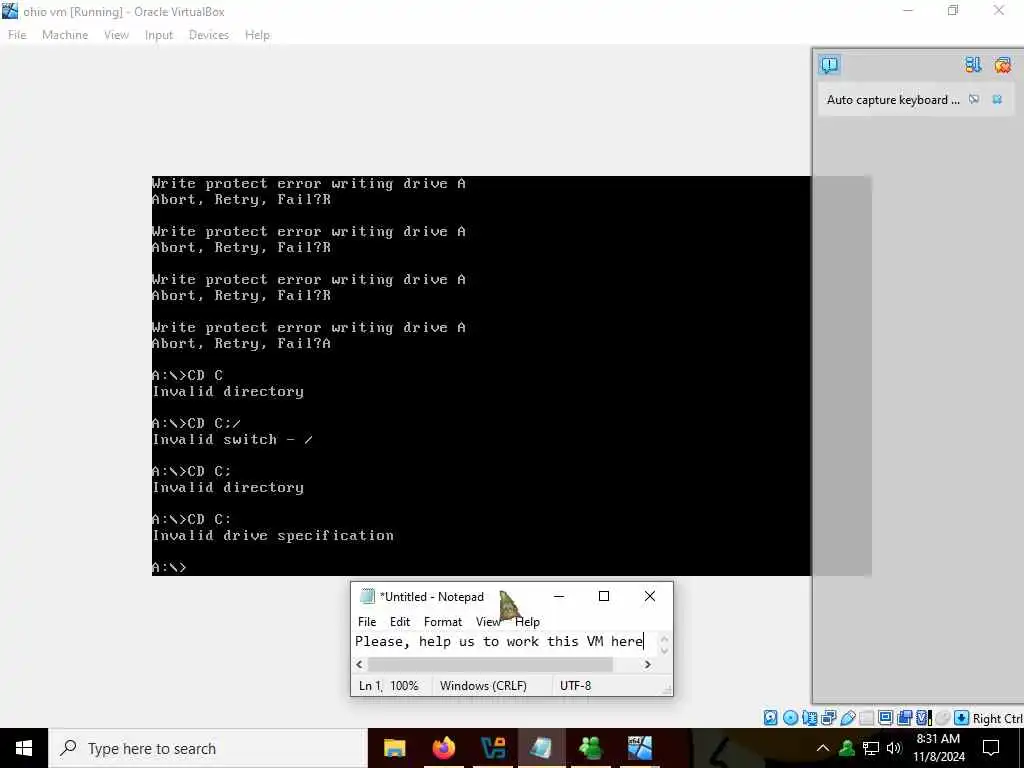Click the hard disk activity indicator
The height and width of the screenshot is (768, 1024).
771,718
